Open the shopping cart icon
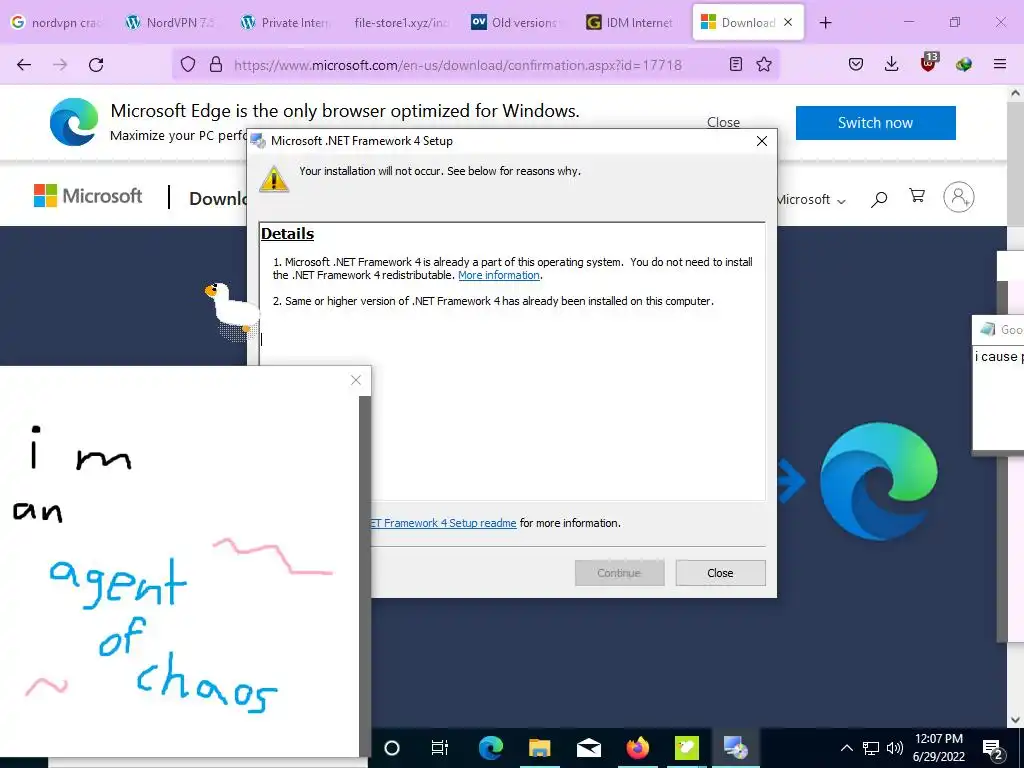The width and height of the screenshot is (1024, 768). pyautogui.click(x=917, y=196)
